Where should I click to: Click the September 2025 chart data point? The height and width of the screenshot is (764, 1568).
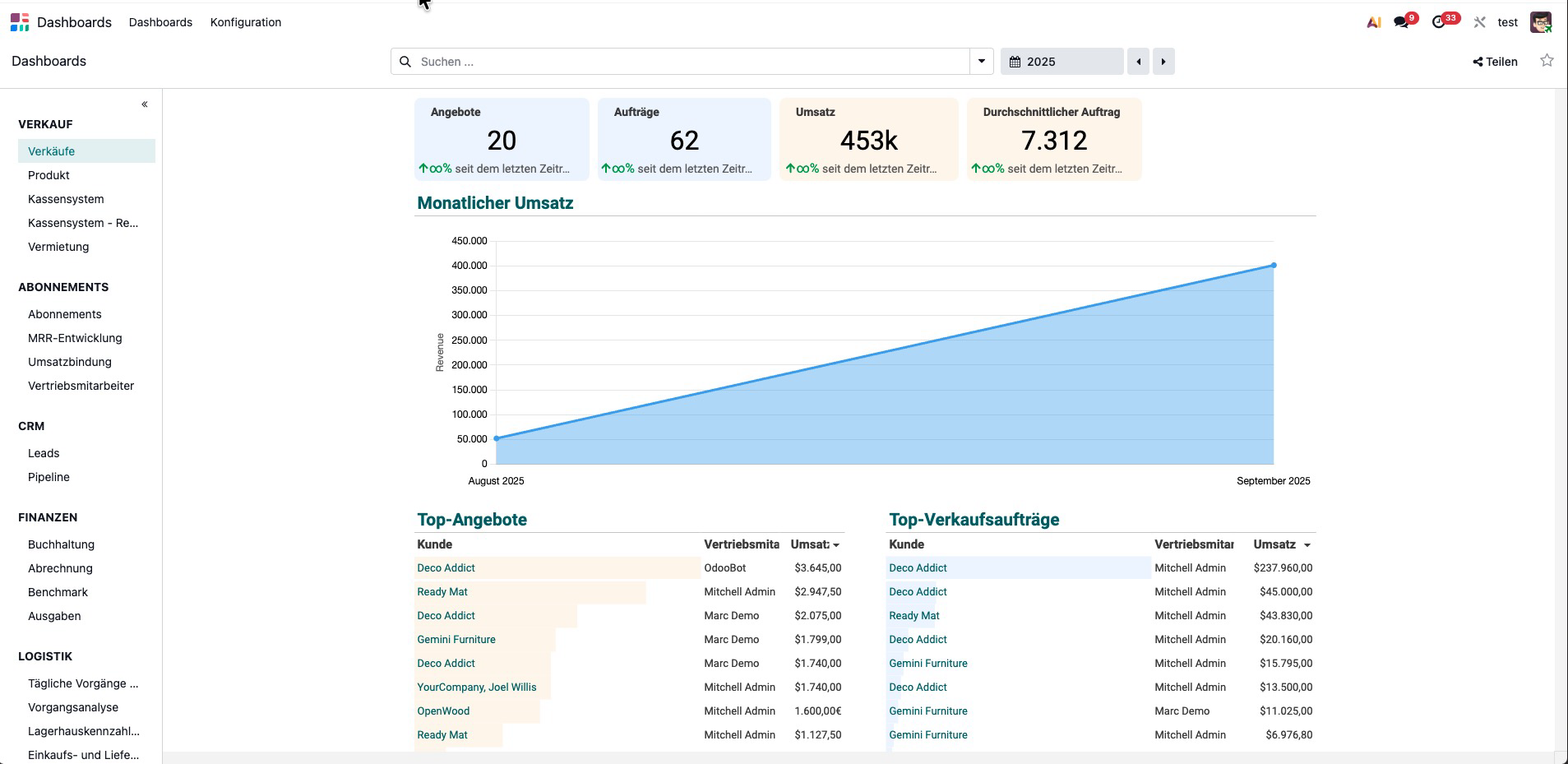1274,266
